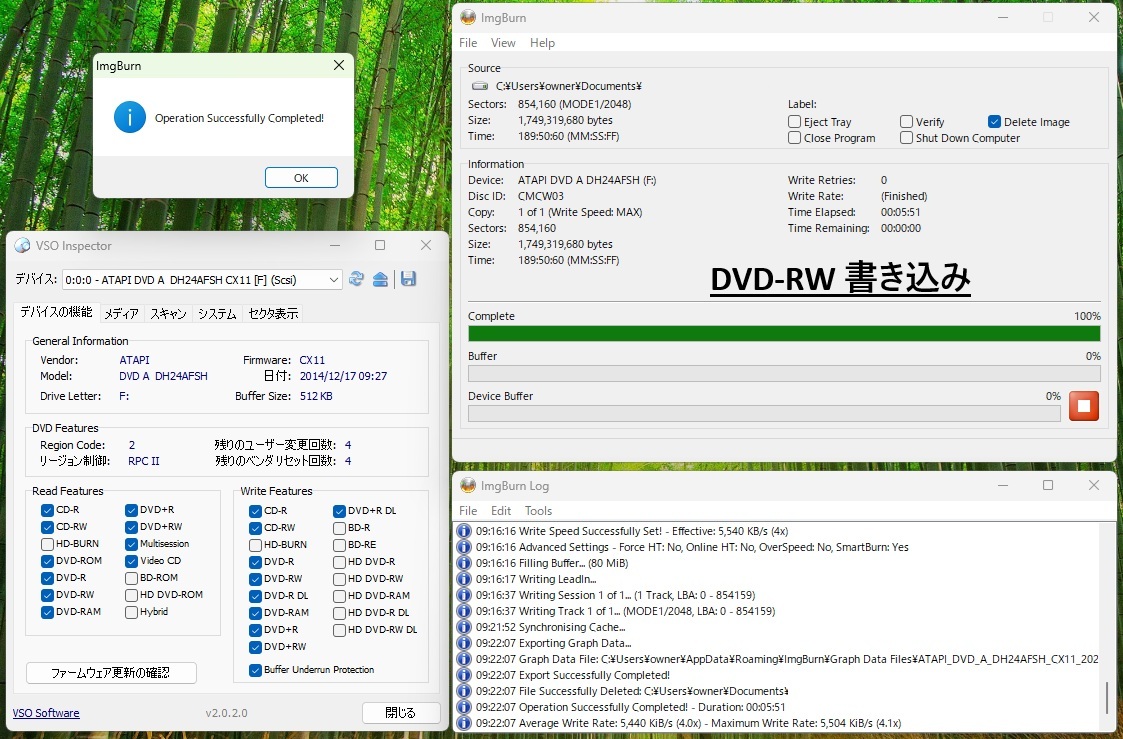
Task: Click the 閉じる button in VSO Inspector
Action: coord(400,713)
